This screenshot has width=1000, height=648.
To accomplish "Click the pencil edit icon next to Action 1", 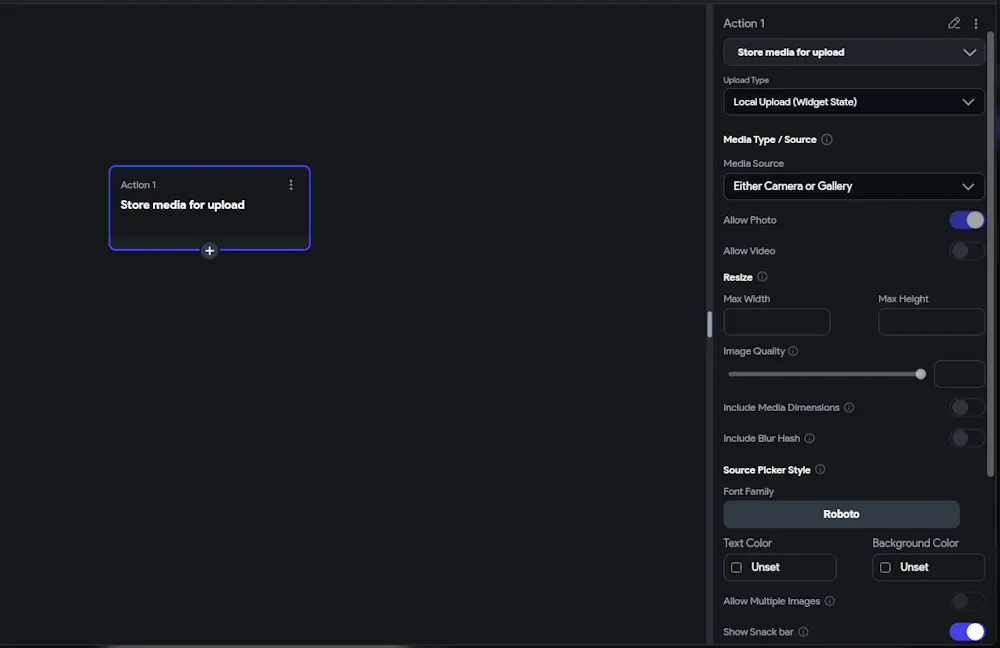I will click(x=953, y=24).
